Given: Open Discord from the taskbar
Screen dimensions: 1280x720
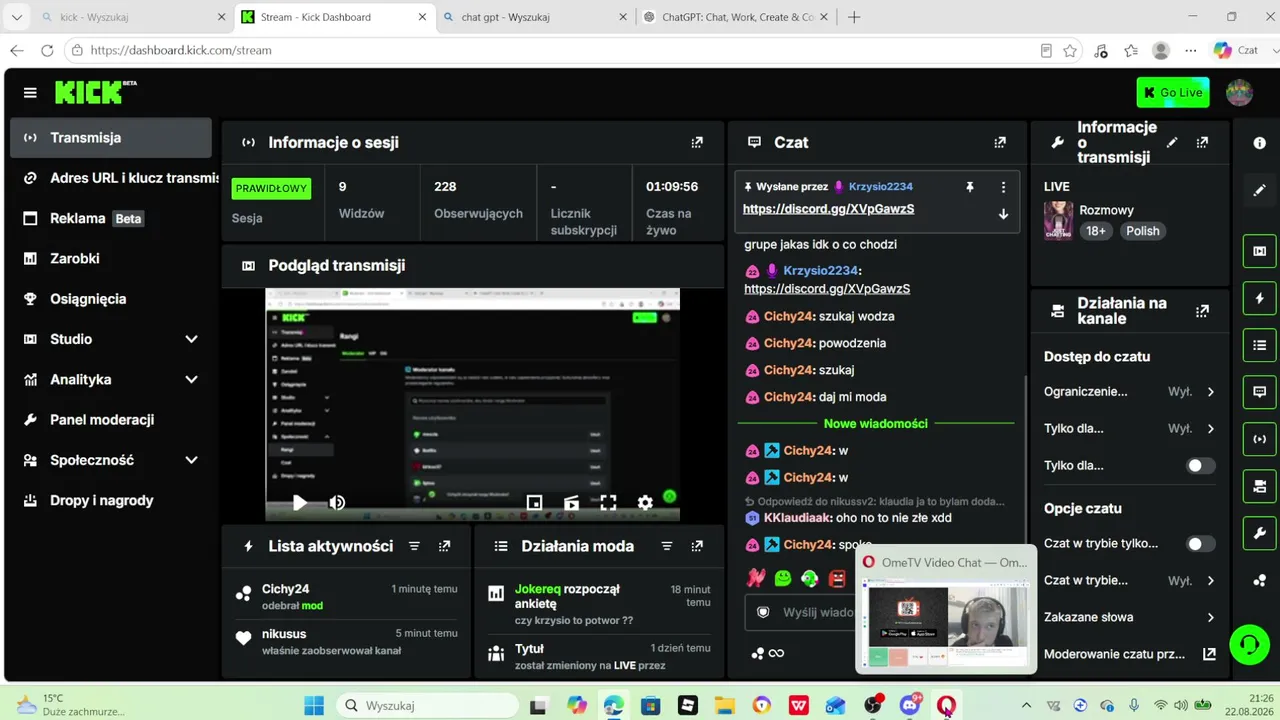Looking at the screenshot, I should [x=909, y=706].
